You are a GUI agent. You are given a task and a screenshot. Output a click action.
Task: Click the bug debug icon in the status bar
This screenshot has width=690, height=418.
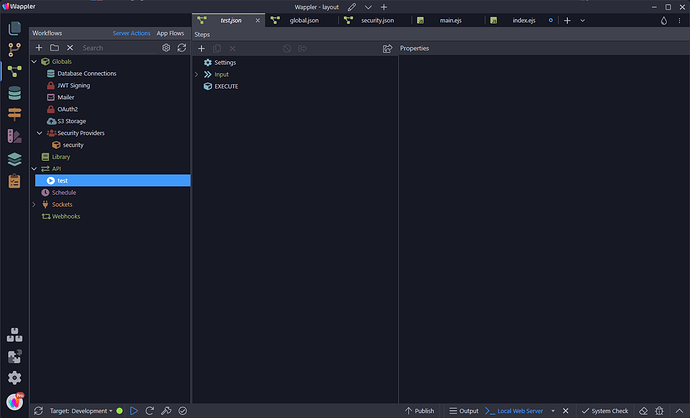coord(659,411)
